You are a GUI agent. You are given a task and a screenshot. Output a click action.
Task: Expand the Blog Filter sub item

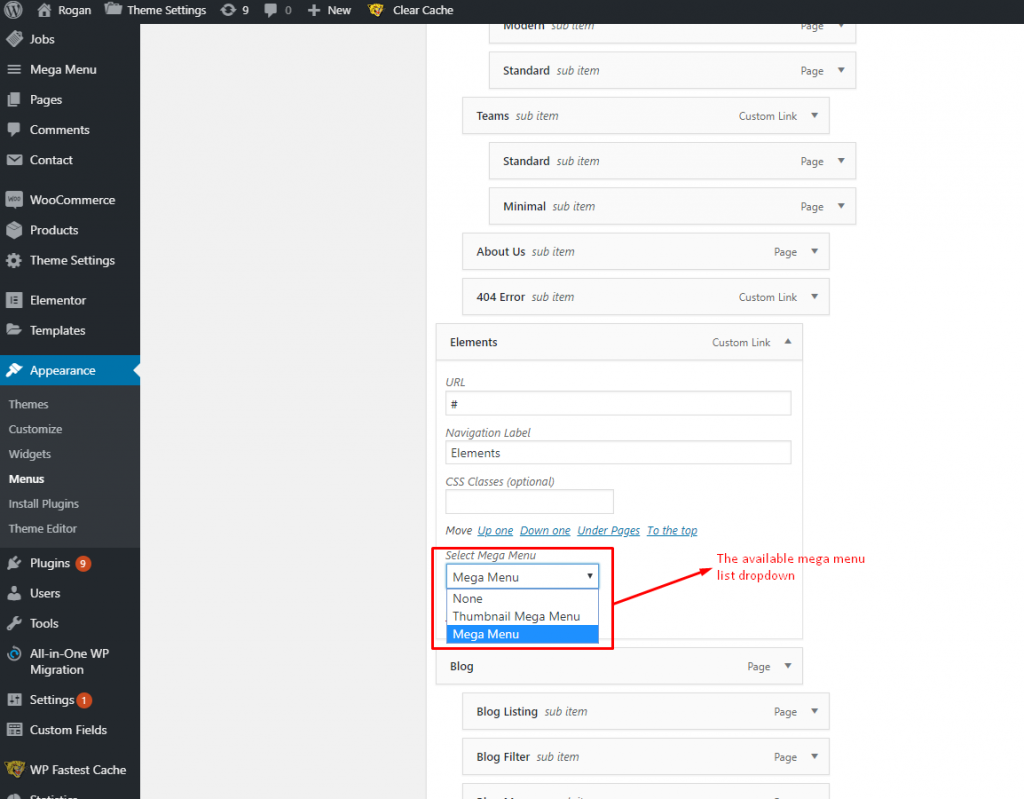click(x=814, y=757)
